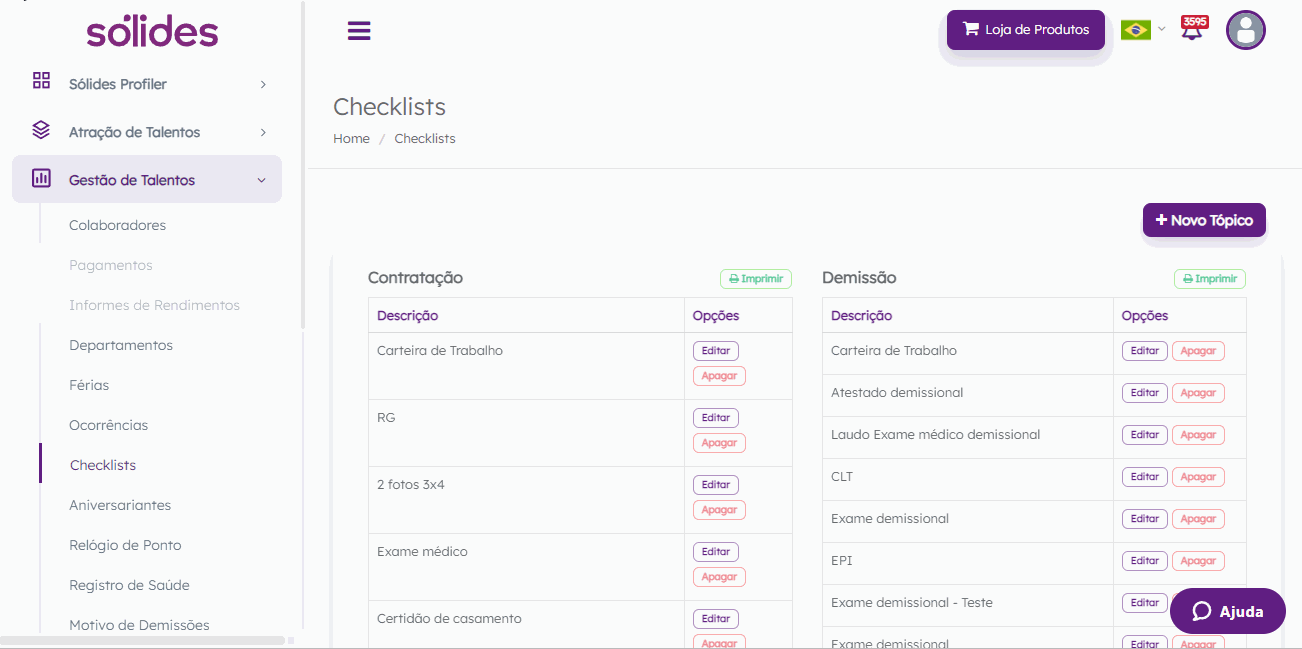Expand the Atração de Talentos chevron
1302x649 pixels.
coord(263,133)
